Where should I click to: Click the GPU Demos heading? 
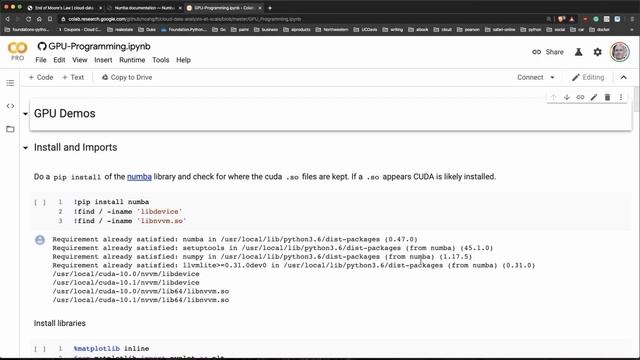point(64,113)
